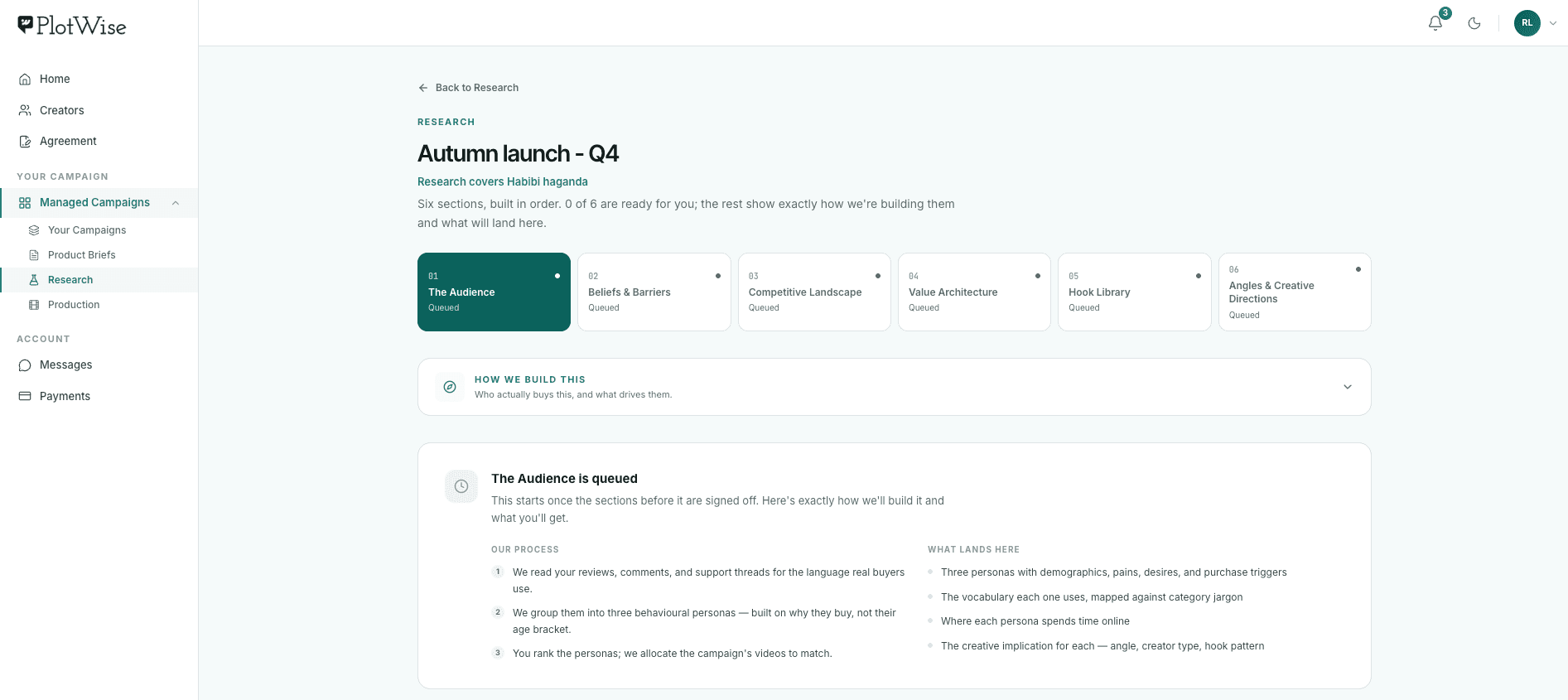Click the 'Autumn launch - Q4' title
The width and height of the screenshot is (1568, 700).
tap(518, 153)
